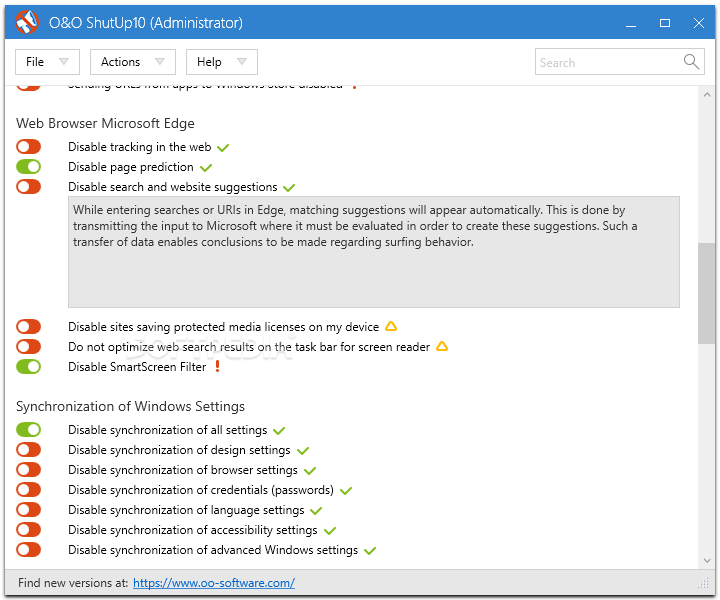The image size is (720, 600).
Task: Expand Disable SmartScreen Filter label
Action: click(137, 367)
